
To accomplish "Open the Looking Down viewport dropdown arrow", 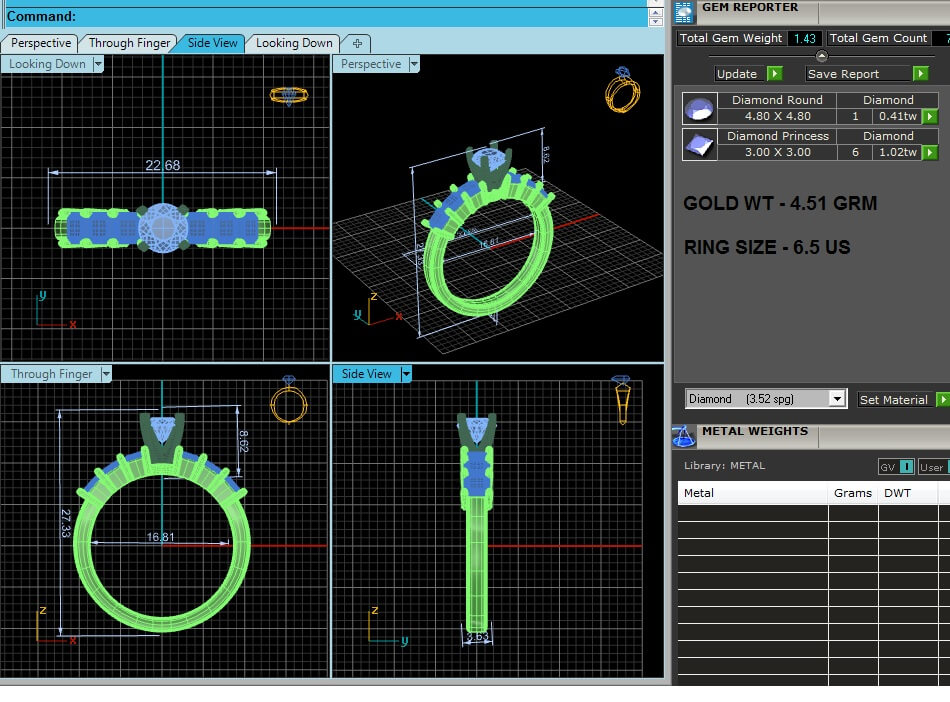I will click(97, 64).
